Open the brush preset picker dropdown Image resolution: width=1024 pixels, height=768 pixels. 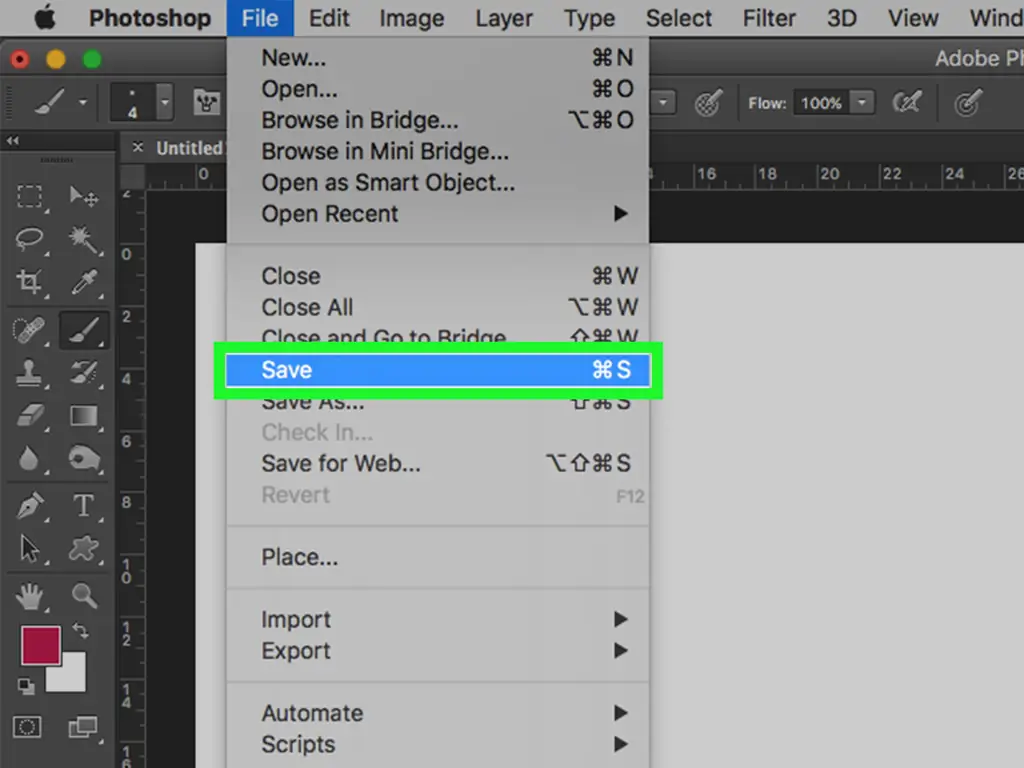[165, 103]
